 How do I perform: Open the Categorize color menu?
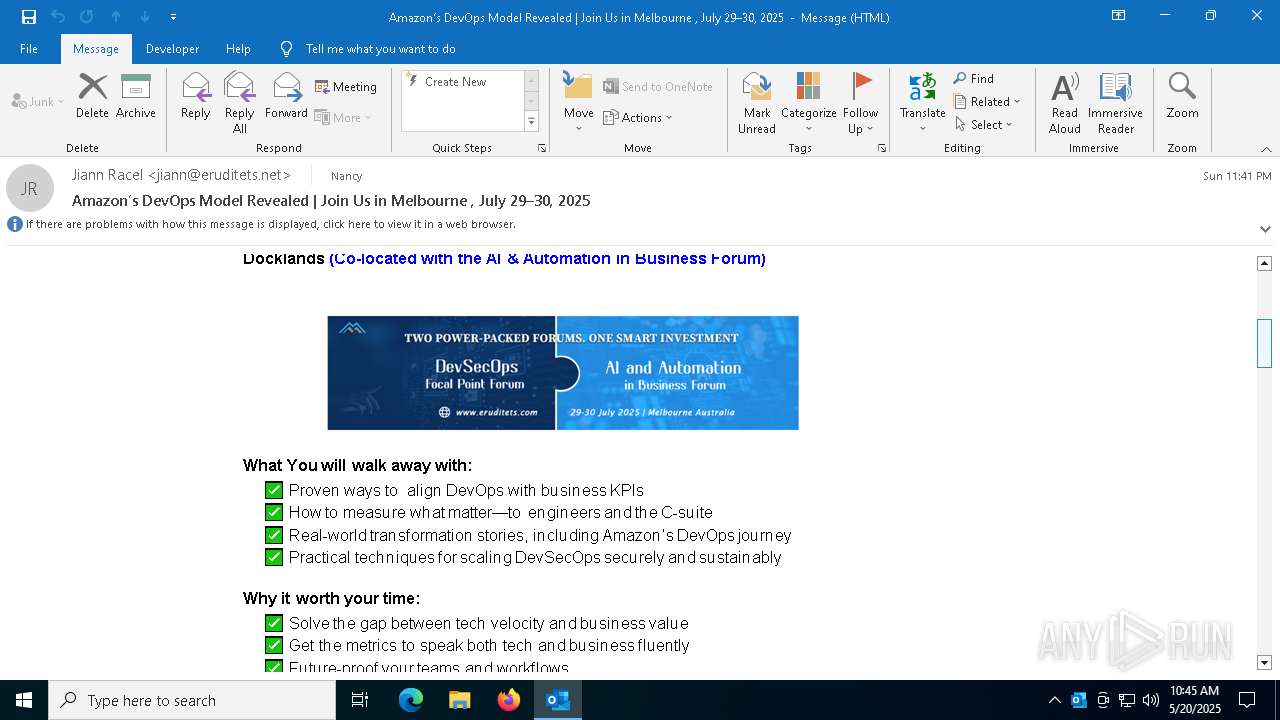pyautogui.click(x=808, y=103)
